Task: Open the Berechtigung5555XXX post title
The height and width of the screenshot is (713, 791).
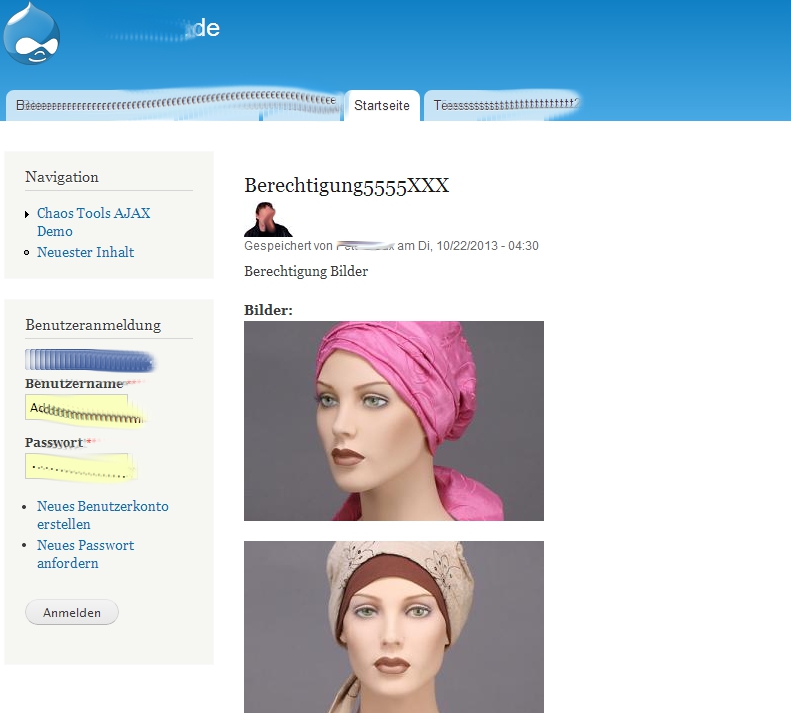Action: (346, 186)
